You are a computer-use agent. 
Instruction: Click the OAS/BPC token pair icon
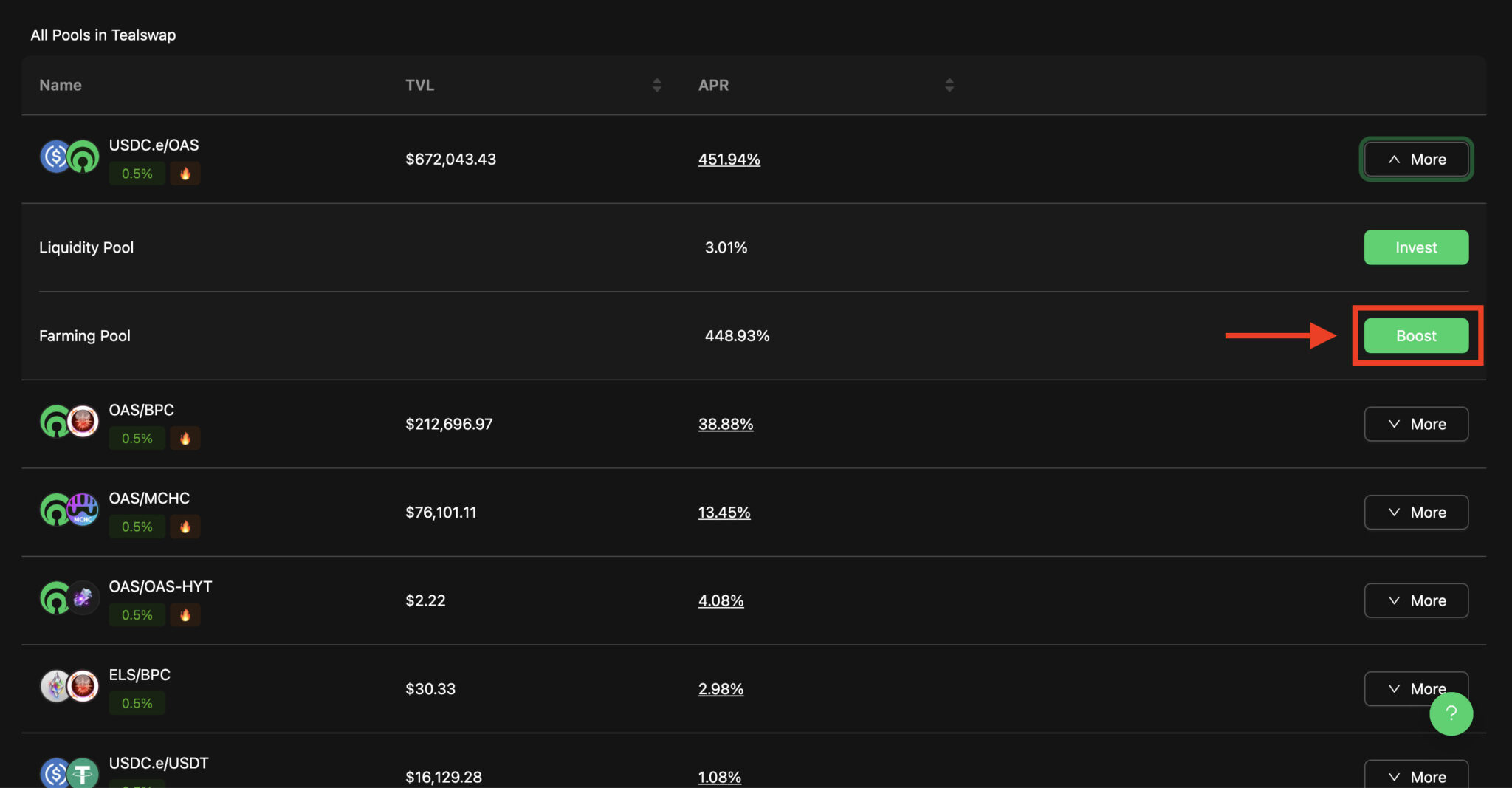point(69,422)
